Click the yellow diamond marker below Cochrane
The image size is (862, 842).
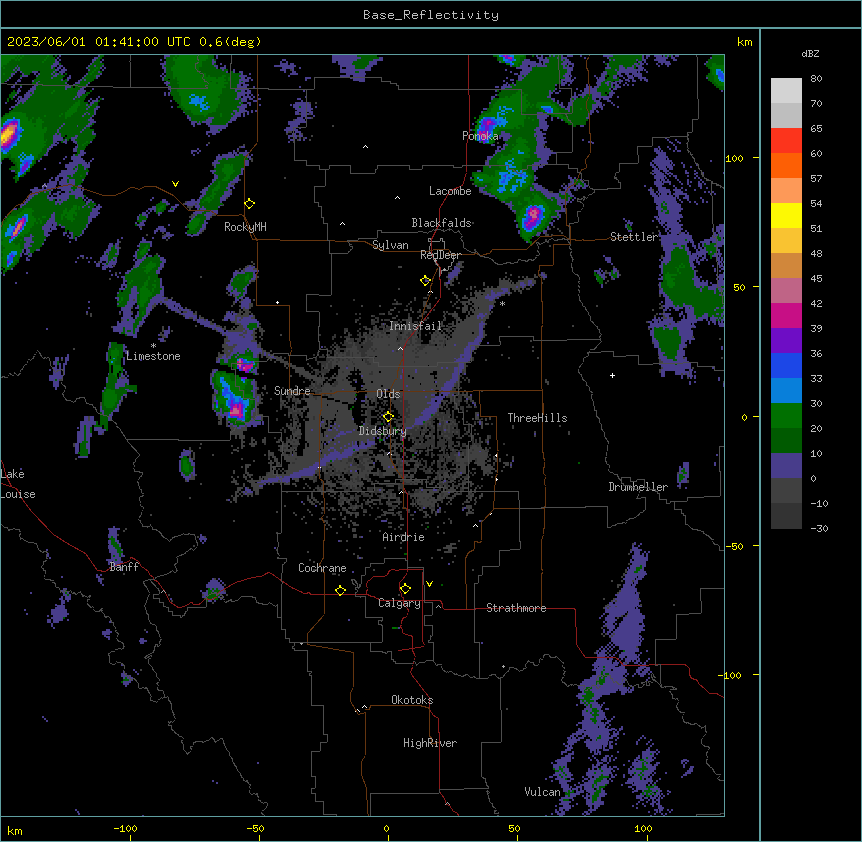tap(340, 590)
